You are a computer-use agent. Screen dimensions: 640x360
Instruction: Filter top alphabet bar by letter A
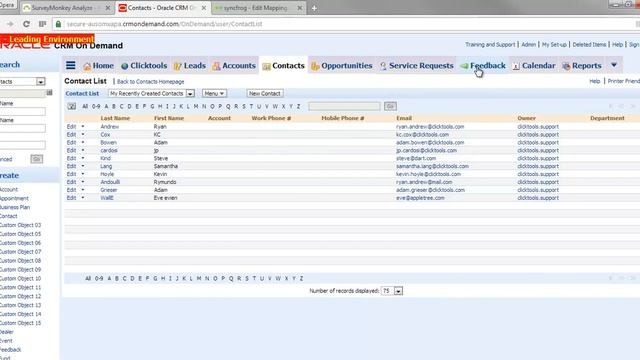pos(106,106)
